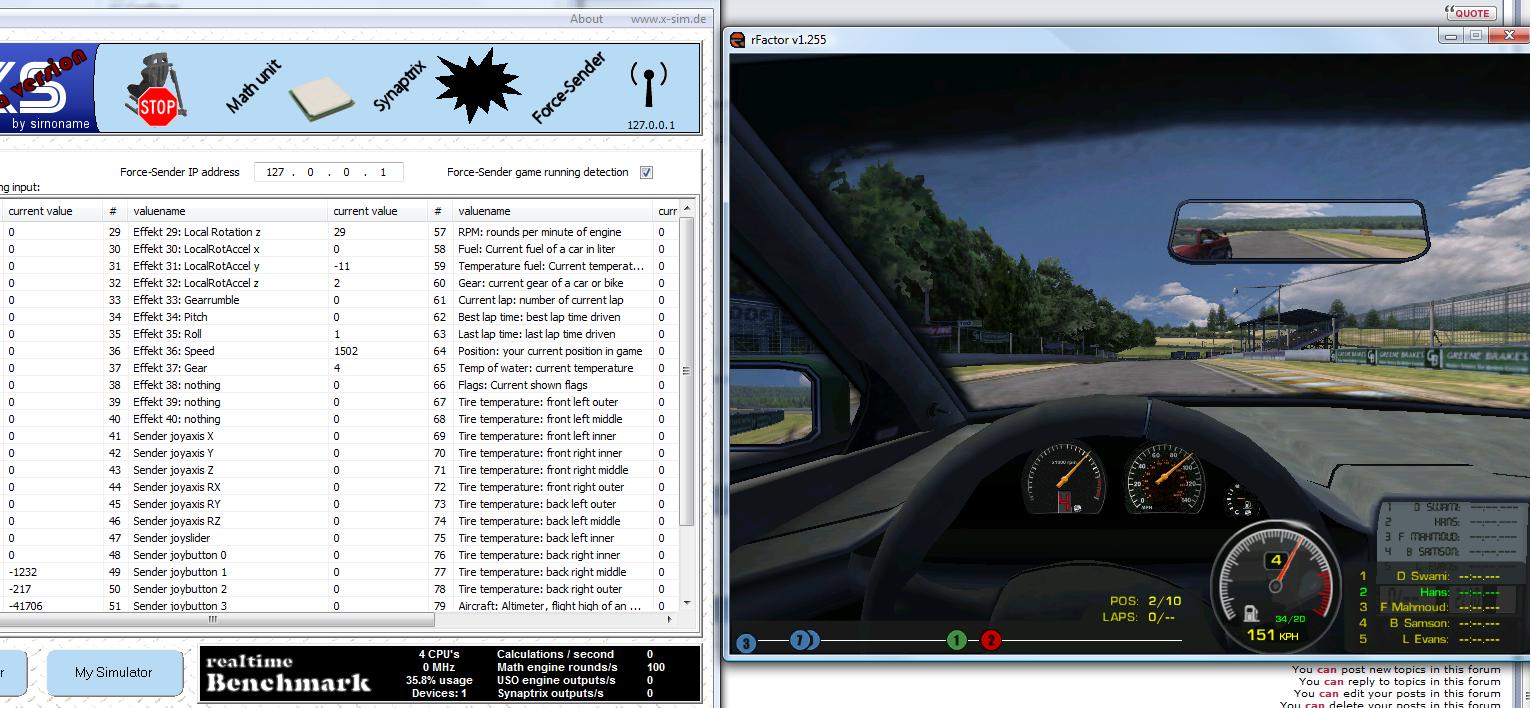The width and height of the screenshot is (1530, 708).
Task: Click the 151 KPH speed readout in rFactor
Action: pyautogui.click(x=1273, y=635)
